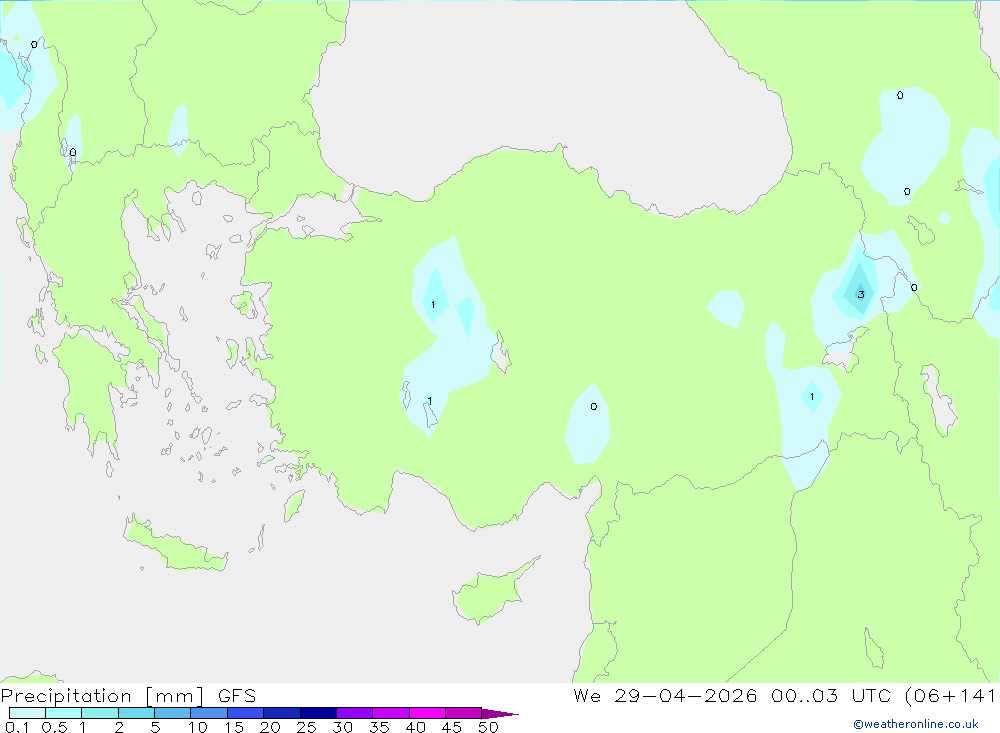Click the legend tick label 50
This screenshot has width=1000, height=733.
(x=488, y=727)
